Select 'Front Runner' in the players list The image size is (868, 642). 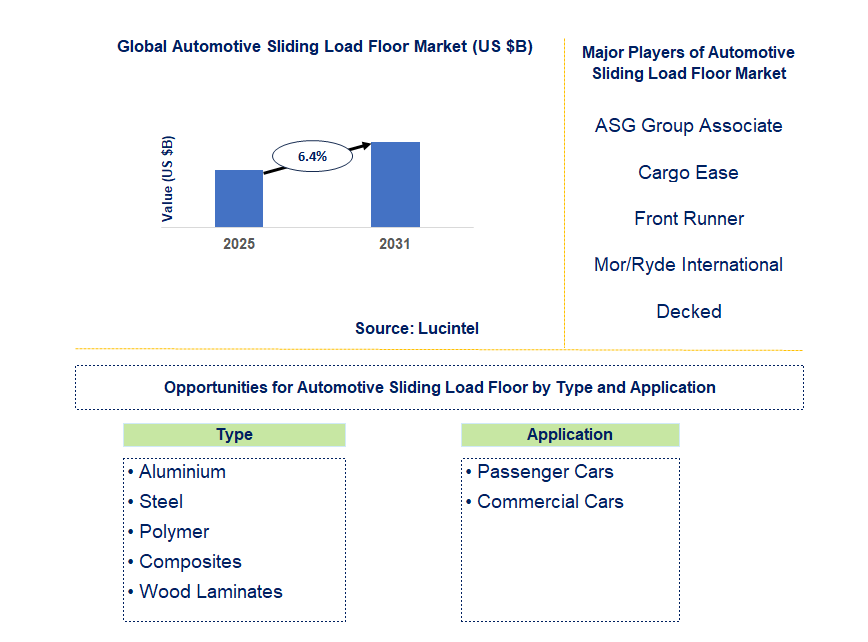coord(689,219)
